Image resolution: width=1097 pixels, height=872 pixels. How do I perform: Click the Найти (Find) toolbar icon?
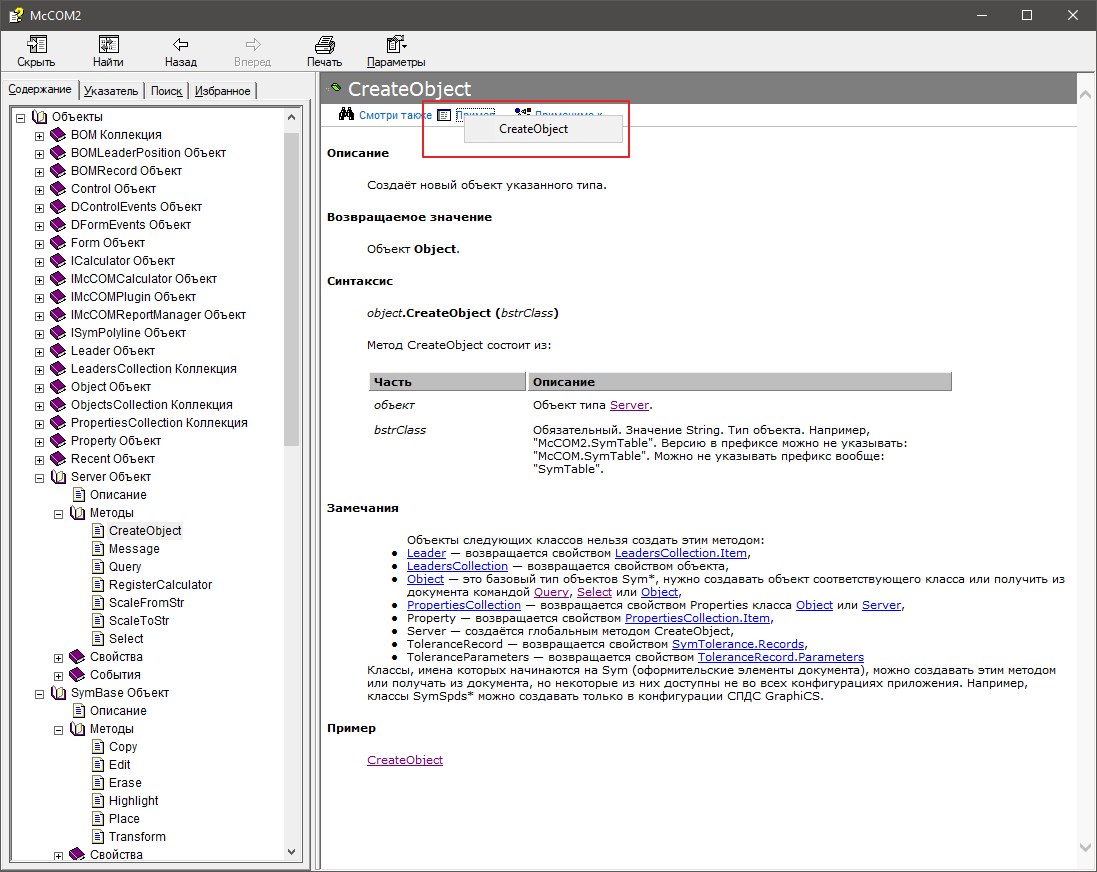(x=108, y=45)
